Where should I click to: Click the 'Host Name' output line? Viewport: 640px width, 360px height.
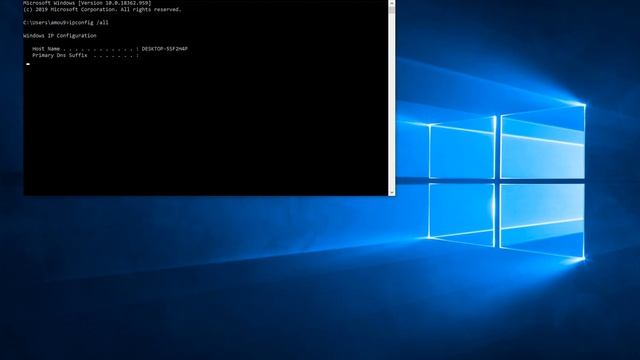[110, 49]
